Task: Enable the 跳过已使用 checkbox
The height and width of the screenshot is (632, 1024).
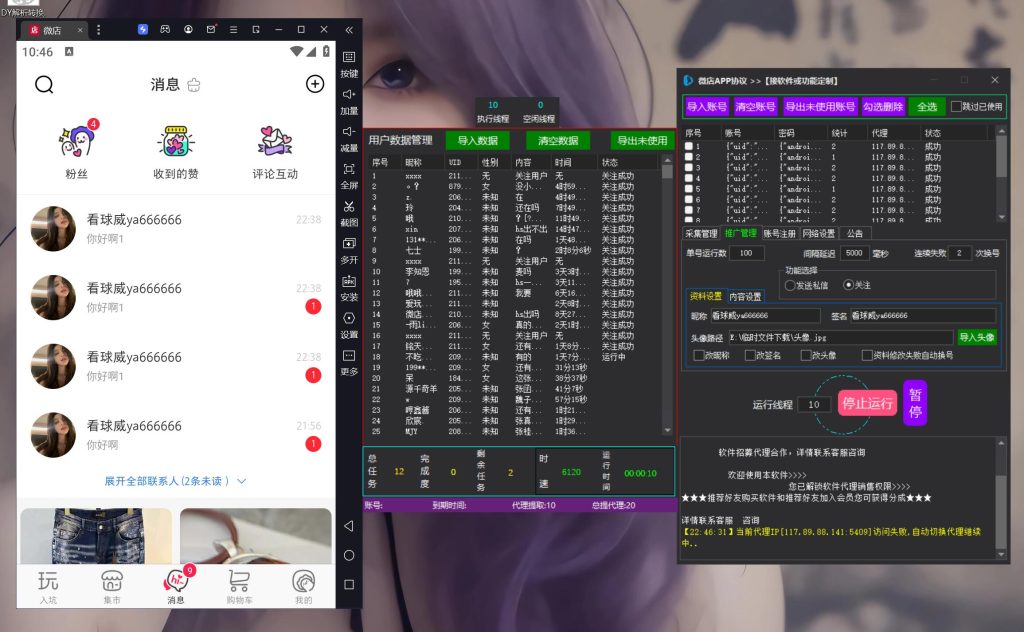Action: point(956,106)
